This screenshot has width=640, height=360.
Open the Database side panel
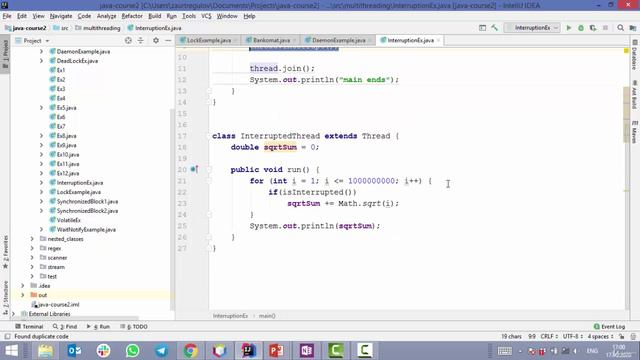pos(634,55)
